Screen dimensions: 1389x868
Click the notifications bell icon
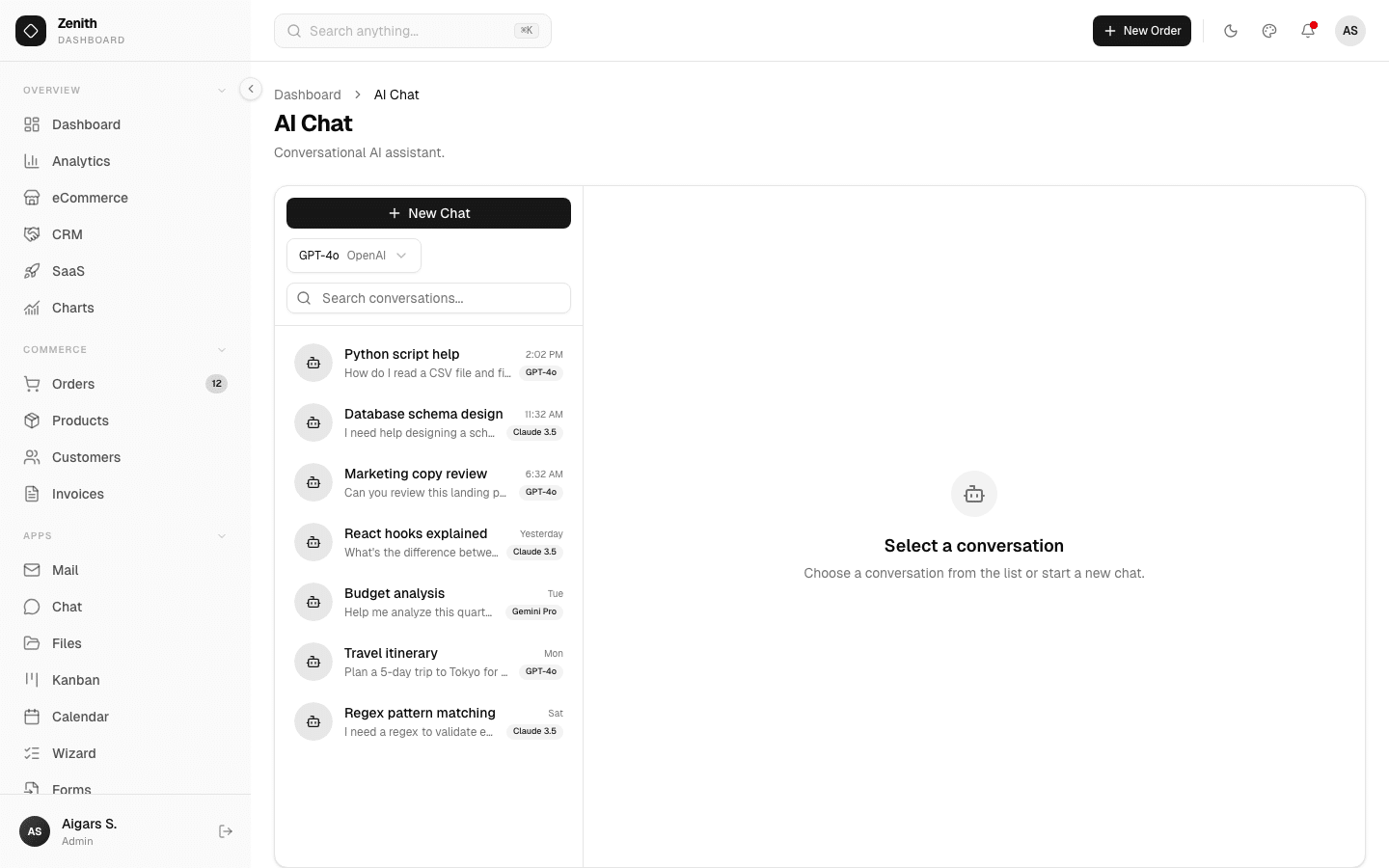(x=1308, y=31)
